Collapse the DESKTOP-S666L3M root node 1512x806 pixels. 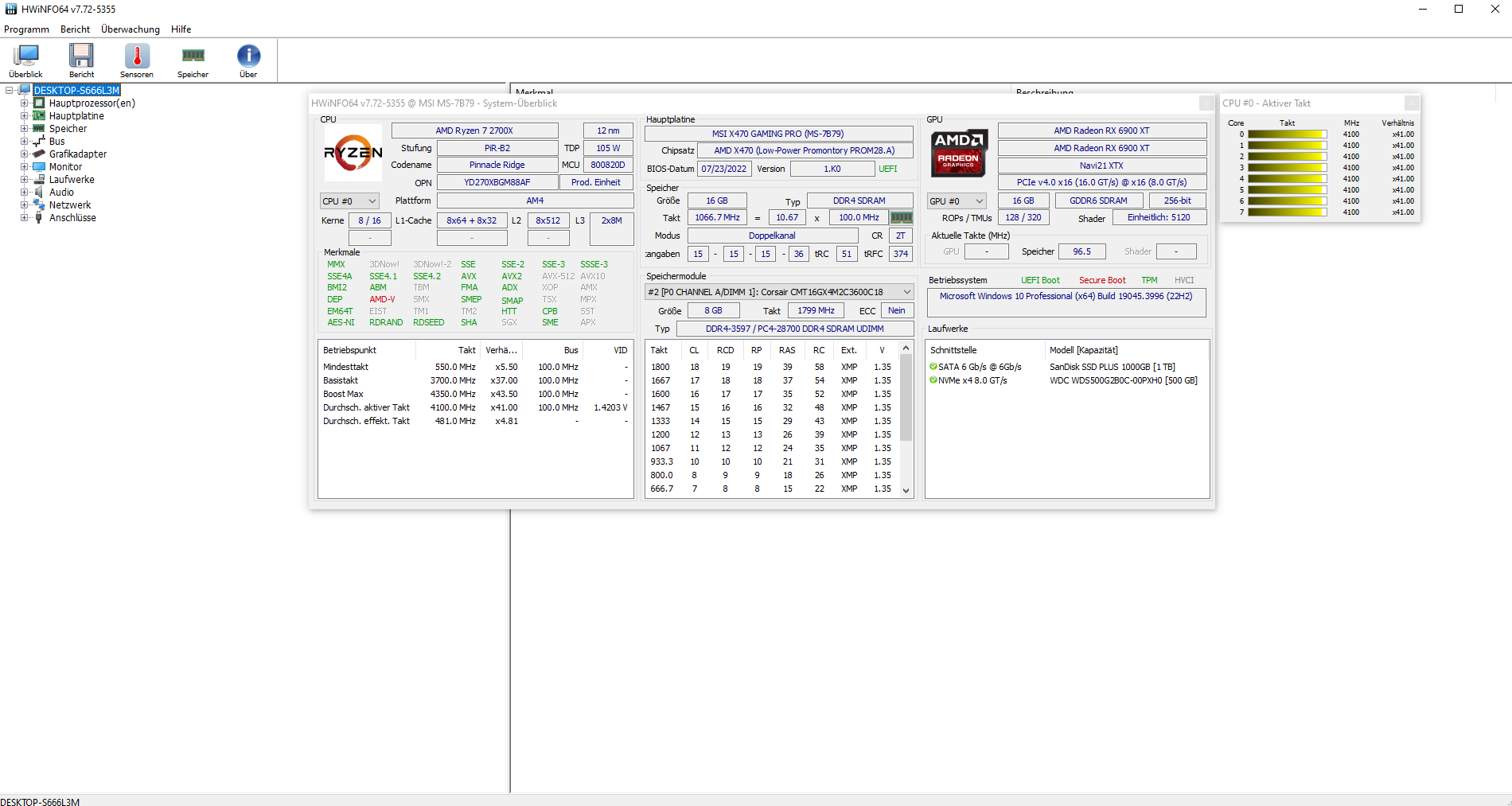[x=10, y=91]
